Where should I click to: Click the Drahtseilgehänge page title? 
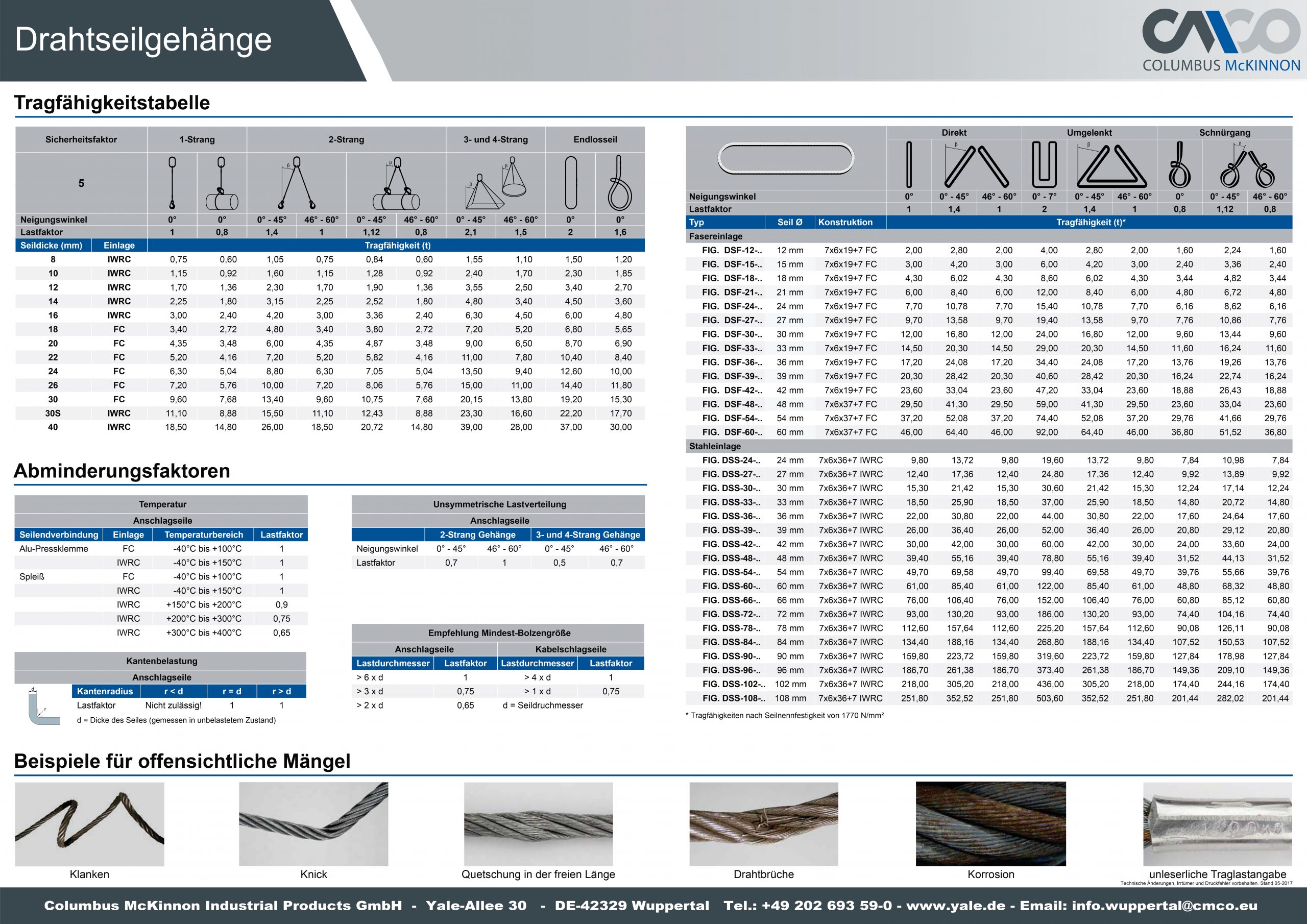point(143,40)
